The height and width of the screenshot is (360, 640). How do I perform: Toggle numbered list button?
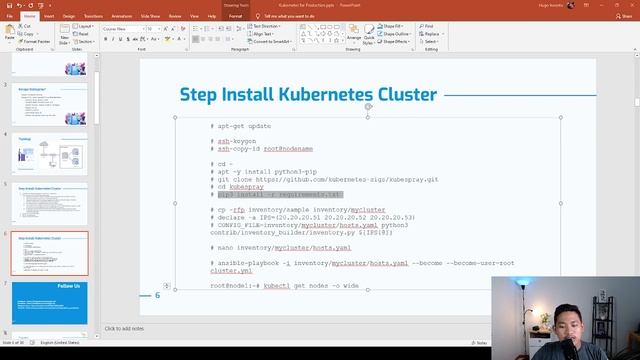(207, 29)
